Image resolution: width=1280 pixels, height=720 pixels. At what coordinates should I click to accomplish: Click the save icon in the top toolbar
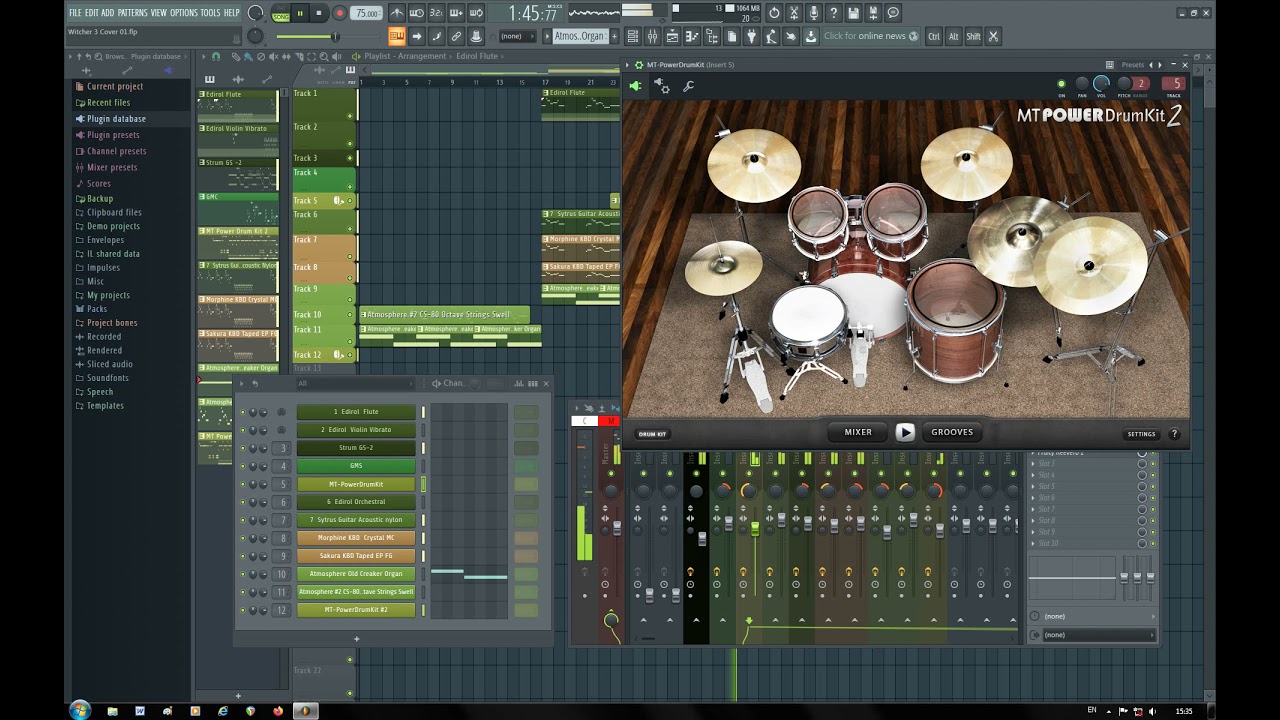[x=853, y=13]
